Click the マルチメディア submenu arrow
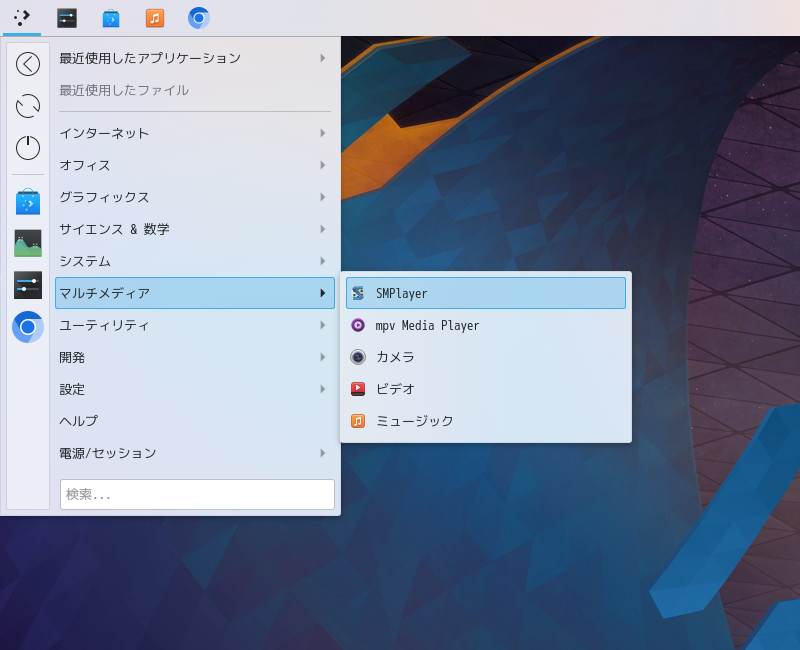Screen dimensions: 800x650 [x=323, y=293]
